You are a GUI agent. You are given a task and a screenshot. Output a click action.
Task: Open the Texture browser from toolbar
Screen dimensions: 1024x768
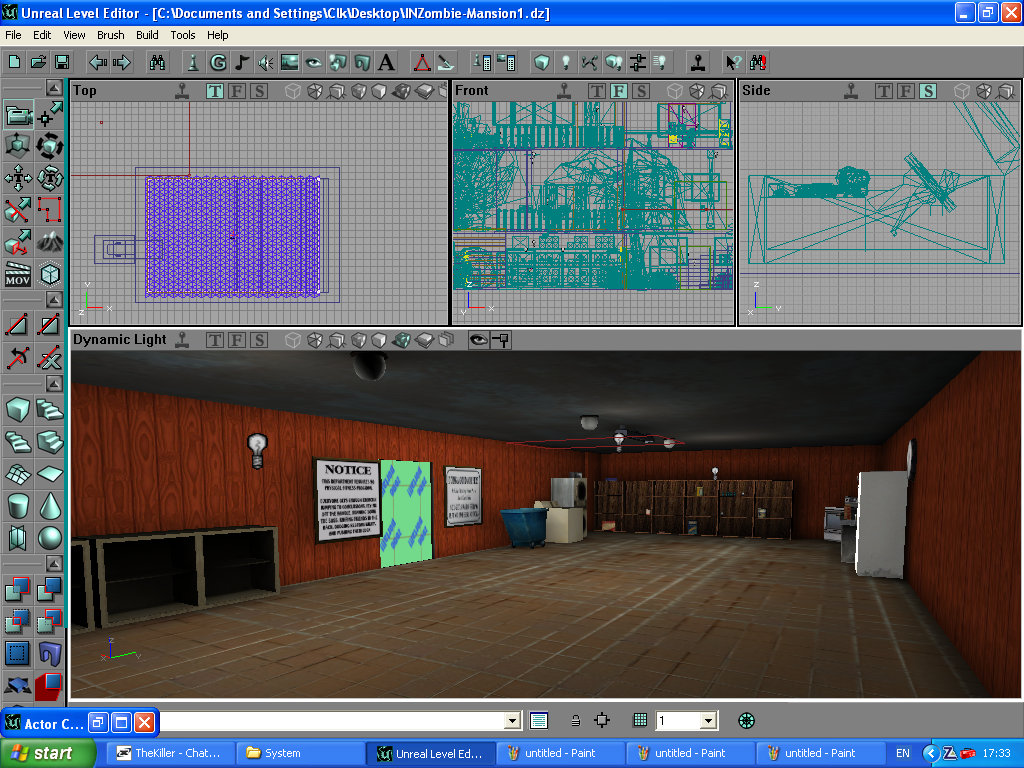[290, 62]
